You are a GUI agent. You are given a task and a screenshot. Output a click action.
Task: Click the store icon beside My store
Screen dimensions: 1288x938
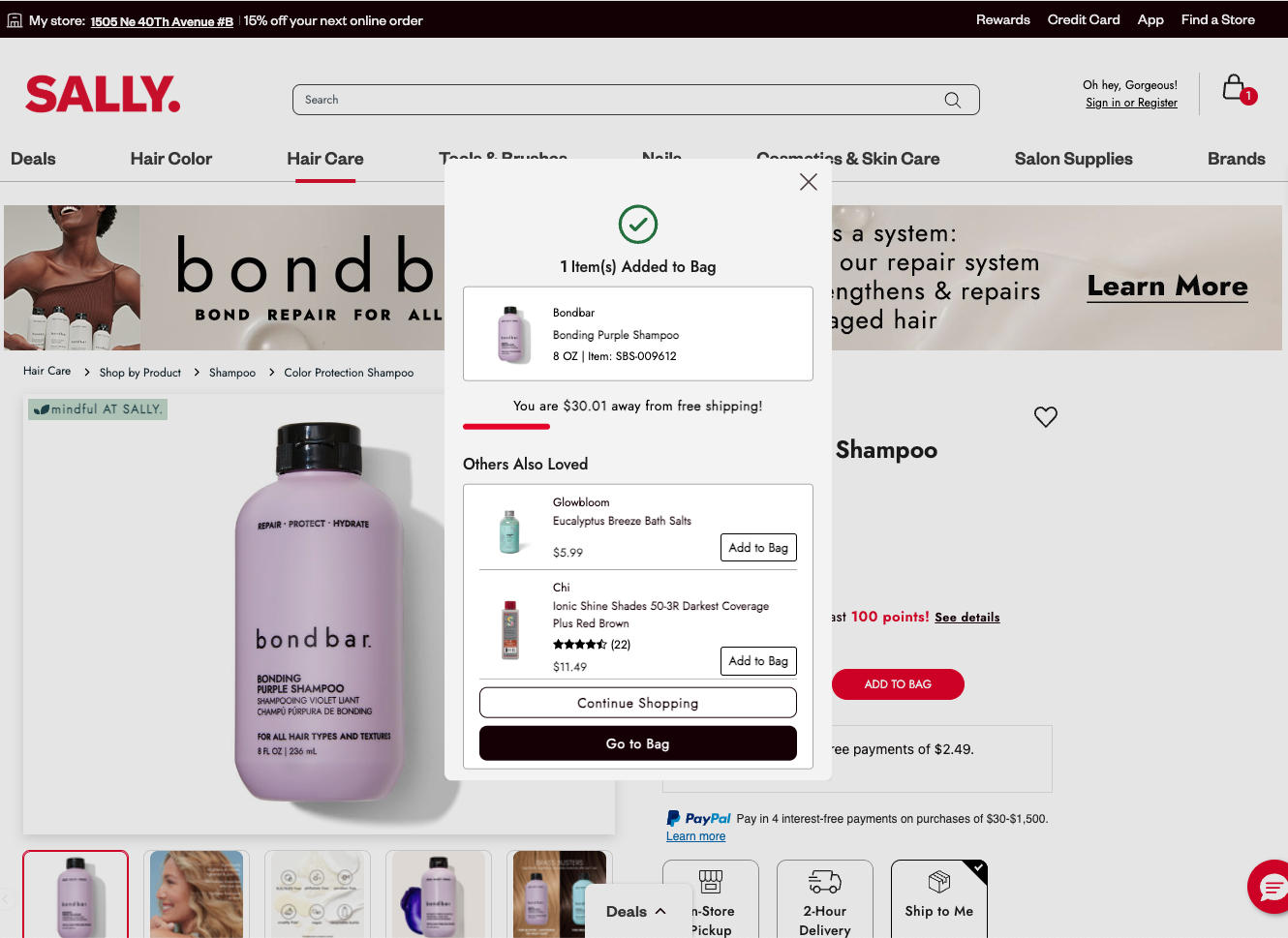(x=15, y=20)
